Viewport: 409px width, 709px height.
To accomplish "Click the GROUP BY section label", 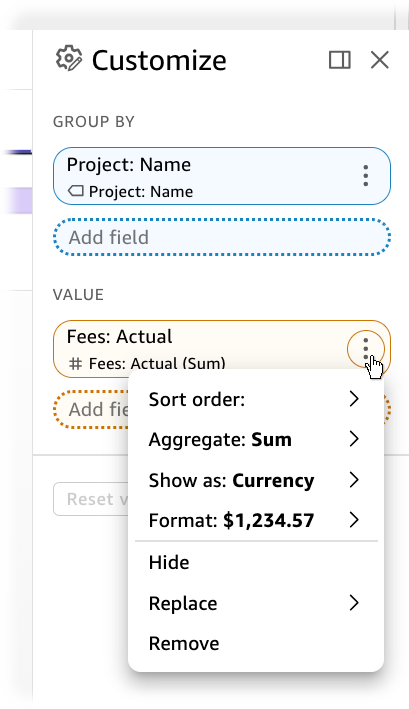I will pyautogui.click(x=94, y=122).
